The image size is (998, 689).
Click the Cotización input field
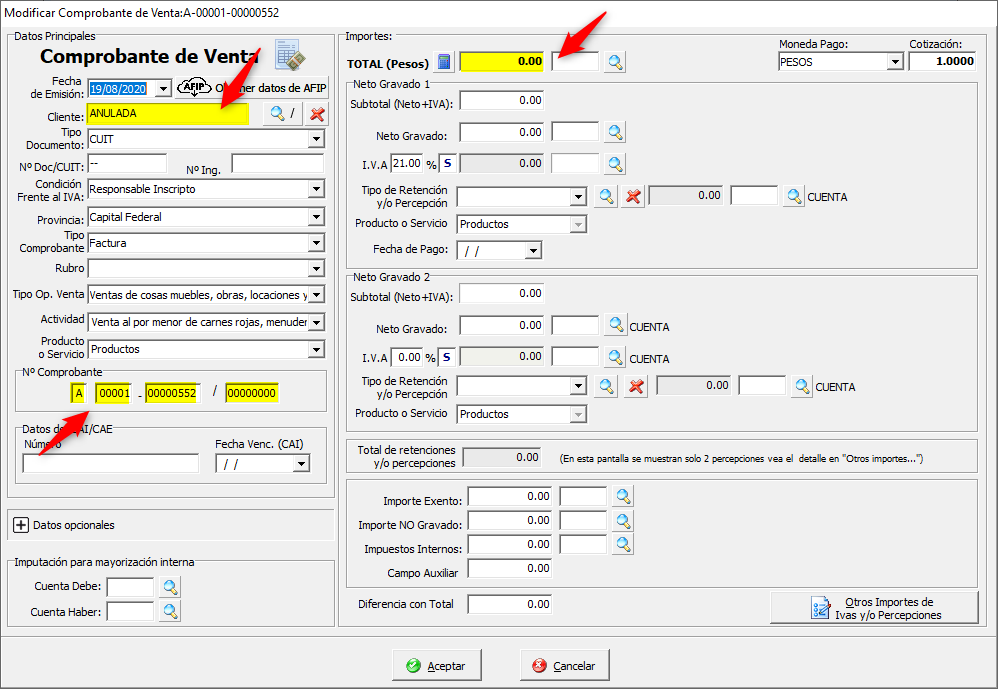tap(942, 62)
